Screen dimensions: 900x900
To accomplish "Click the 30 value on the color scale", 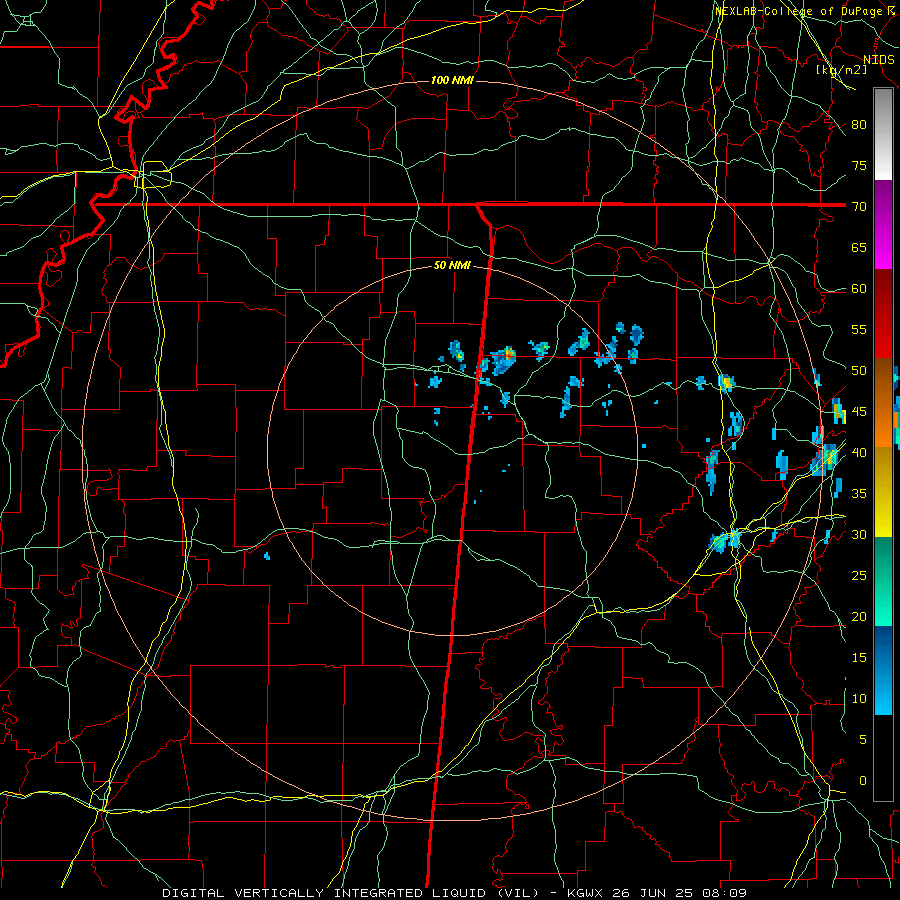I will point(859,534).
